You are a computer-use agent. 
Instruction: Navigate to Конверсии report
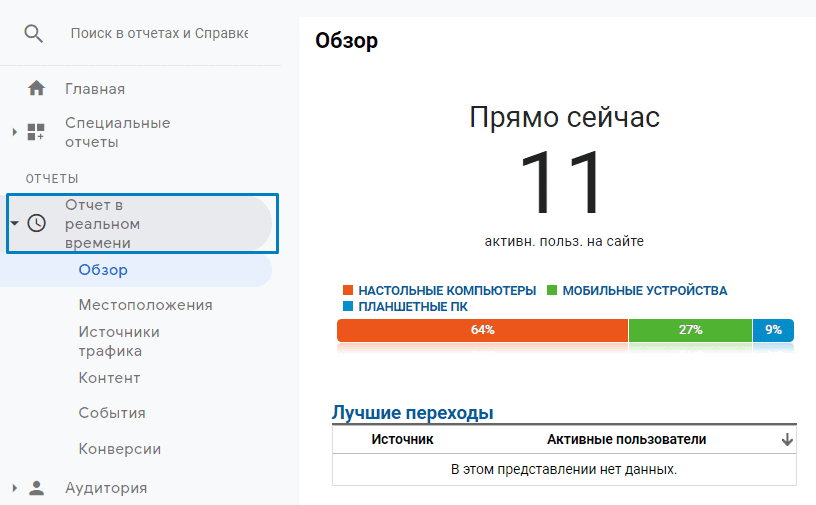[120, 449]
